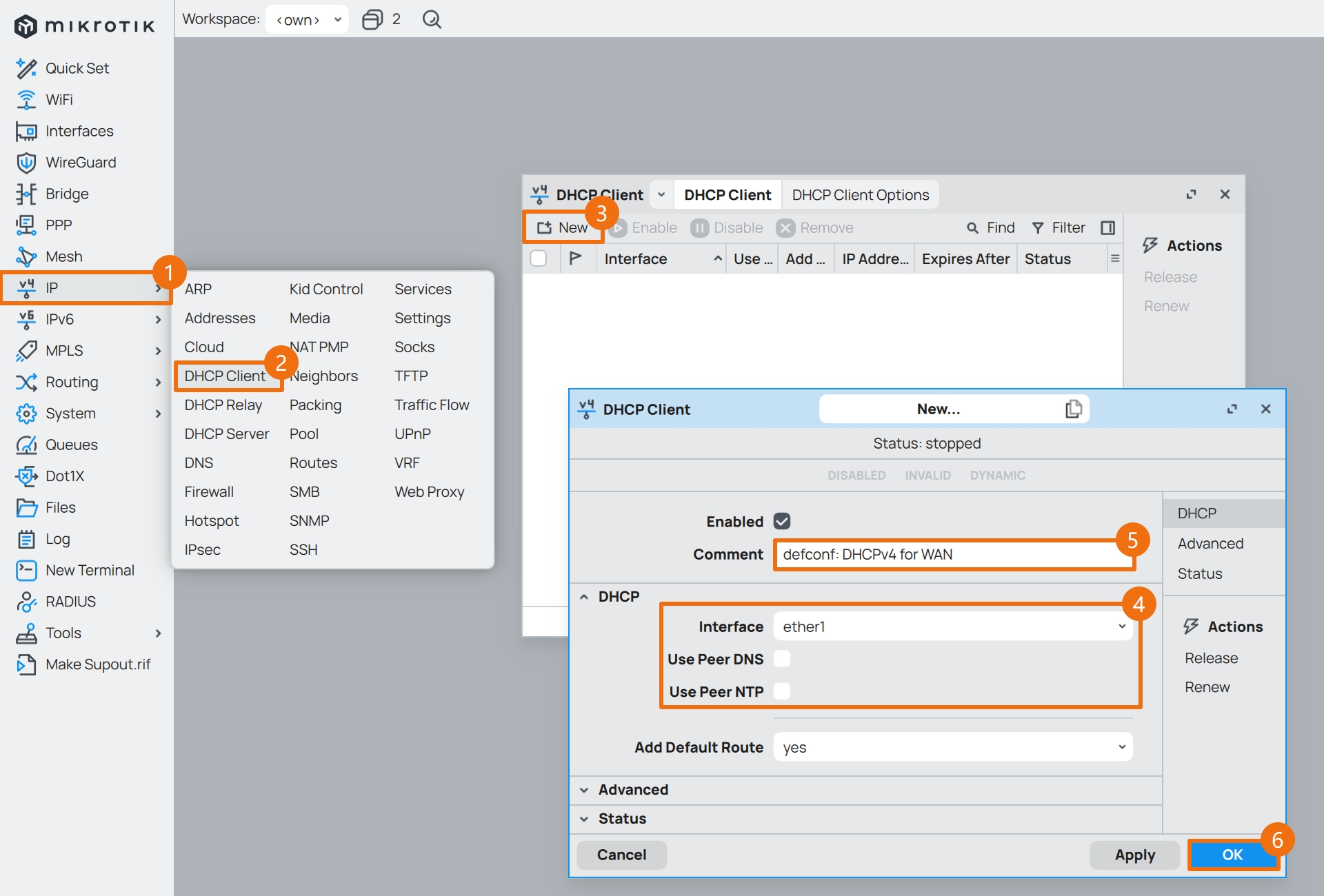Click the RADIUS sidebar icon
This screenshot has width=1324, height=896.
26,602
